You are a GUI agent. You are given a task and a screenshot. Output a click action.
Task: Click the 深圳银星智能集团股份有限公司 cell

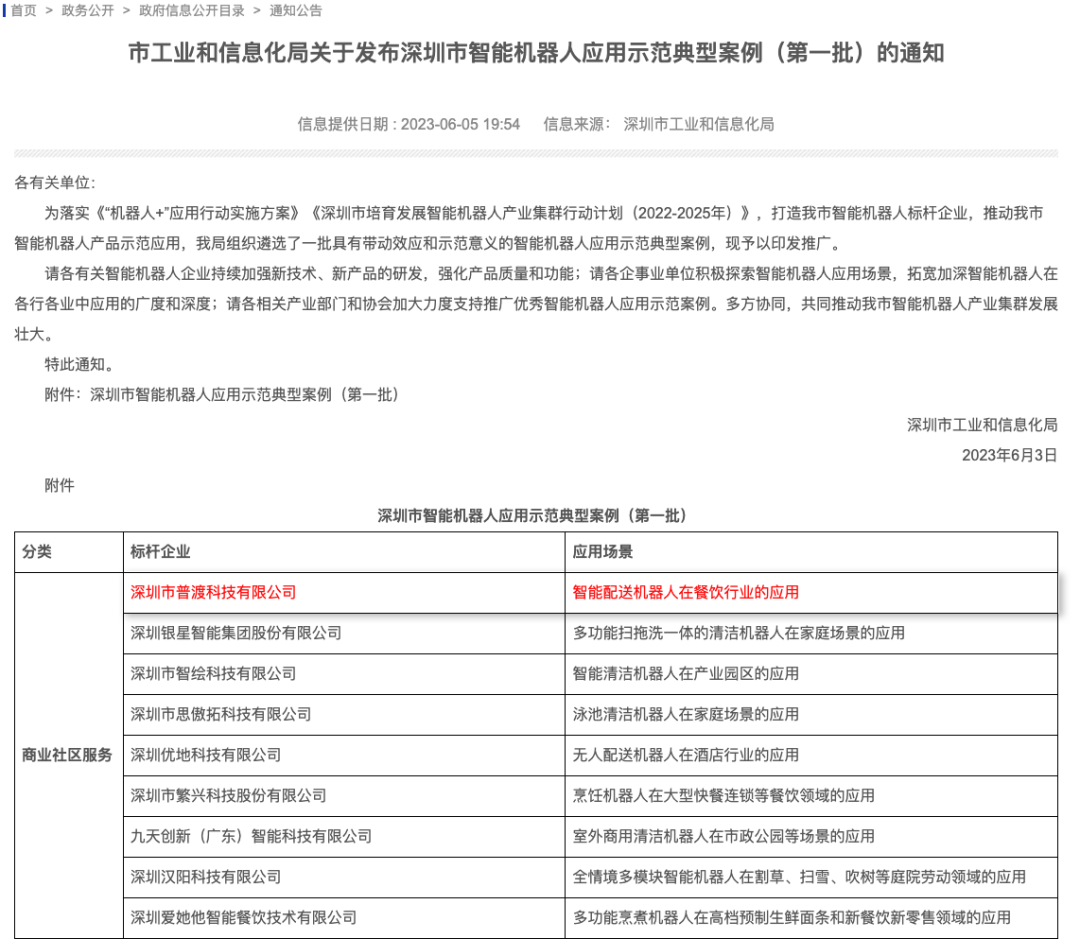click(x=236, y=633)
